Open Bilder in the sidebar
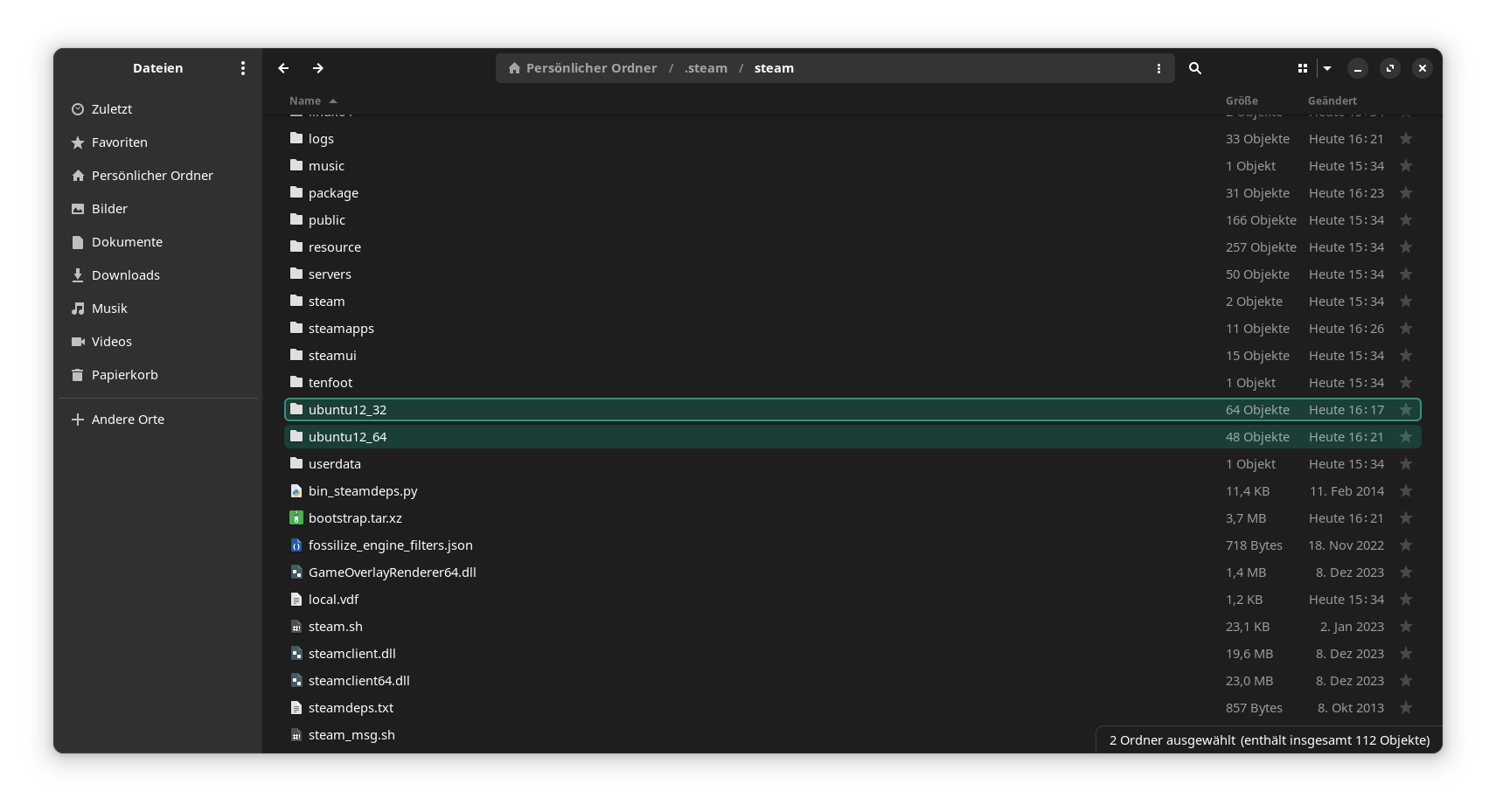The height and width of the screenshot is (812, 1496). point(157,209)
